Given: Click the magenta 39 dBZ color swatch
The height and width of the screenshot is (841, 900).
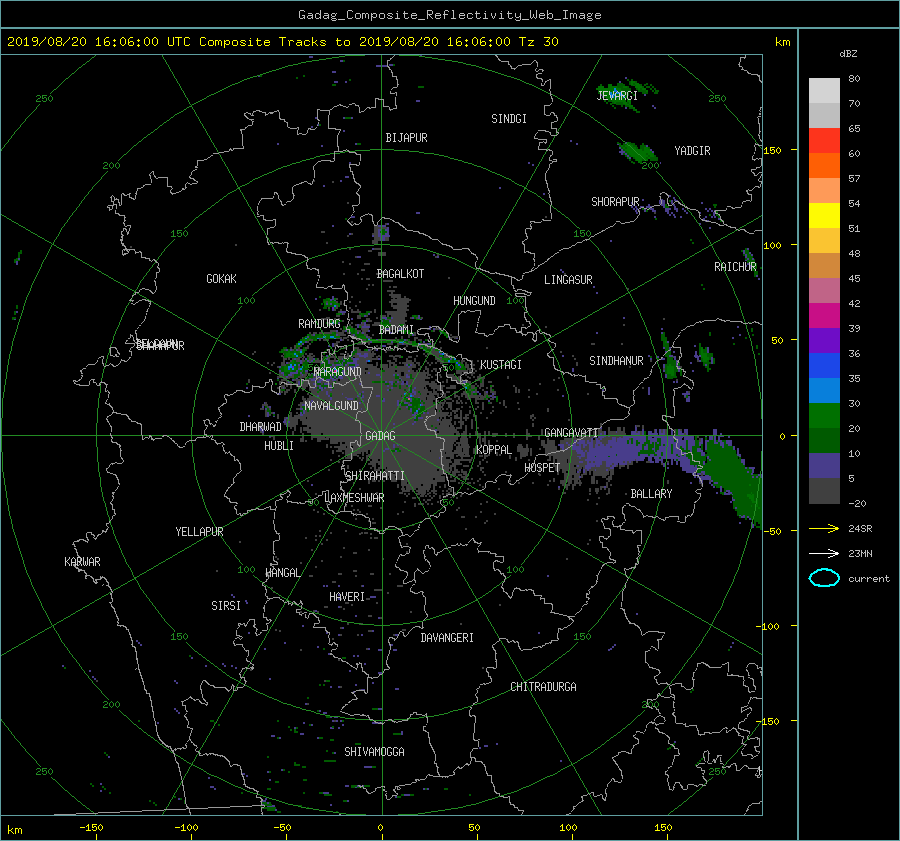Looking at the screenshot, I should tap(824, 316).
